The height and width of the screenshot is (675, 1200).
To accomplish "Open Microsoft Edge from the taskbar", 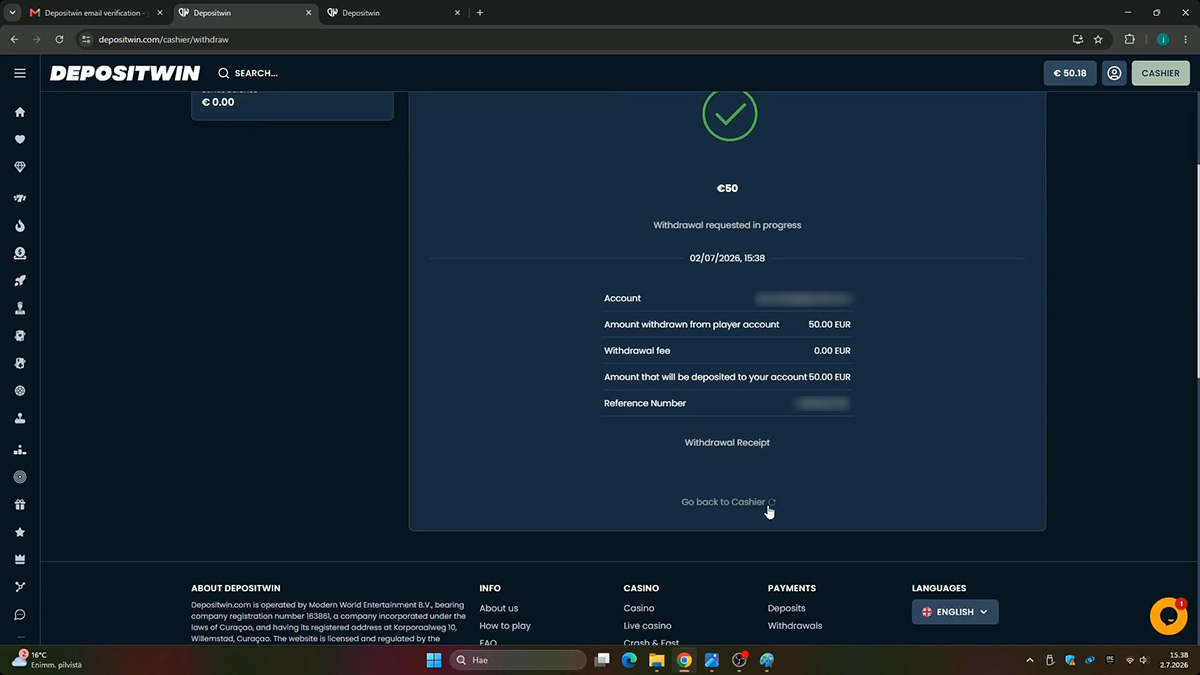I will click(630, 660).
